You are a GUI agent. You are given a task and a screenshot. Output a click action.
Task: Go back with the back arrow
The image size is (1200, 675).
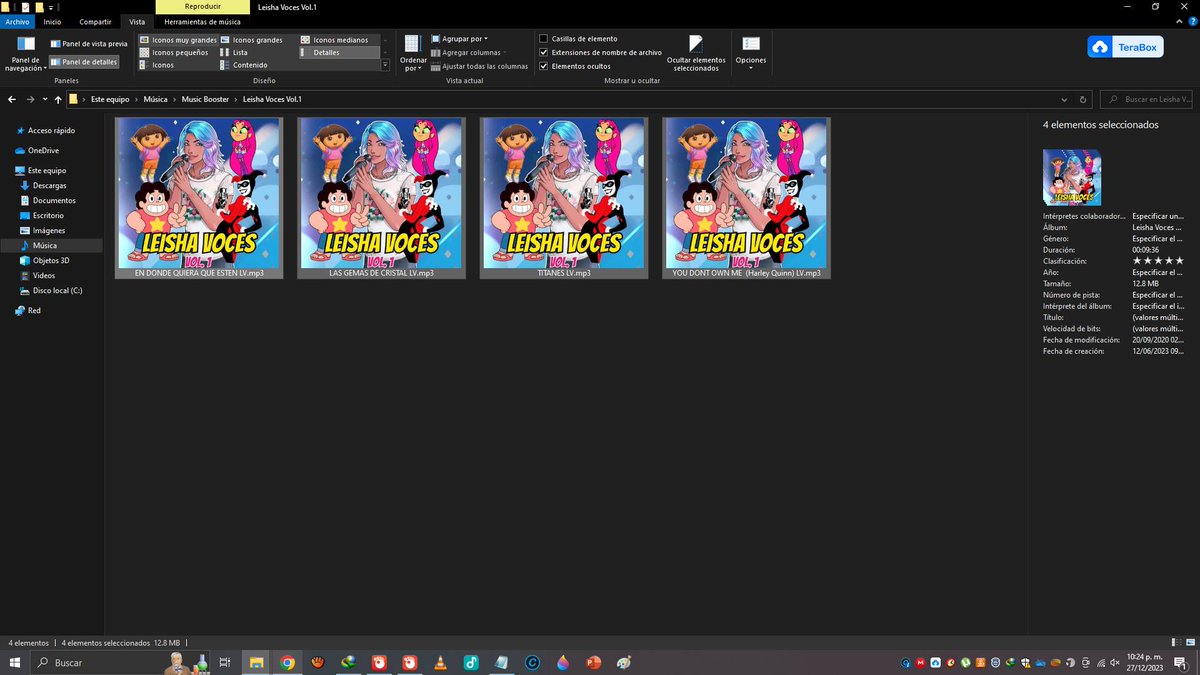point(12,99)
